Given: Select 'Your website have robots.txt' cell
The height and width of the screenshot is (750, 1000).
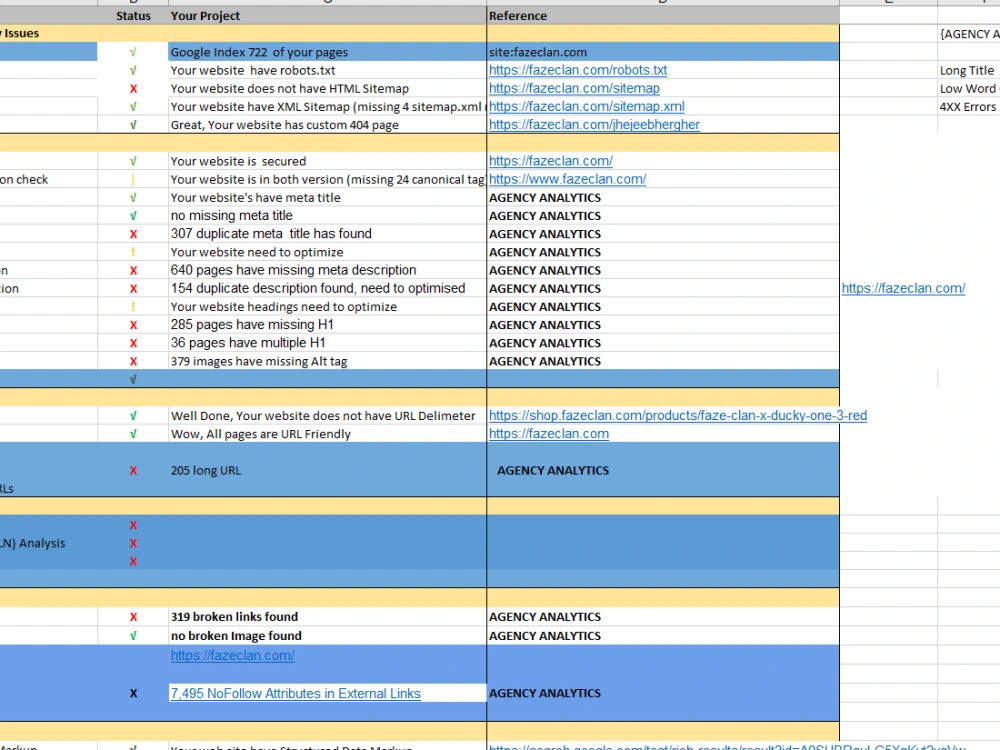Looking at the screenshot, I should [327, 70].
